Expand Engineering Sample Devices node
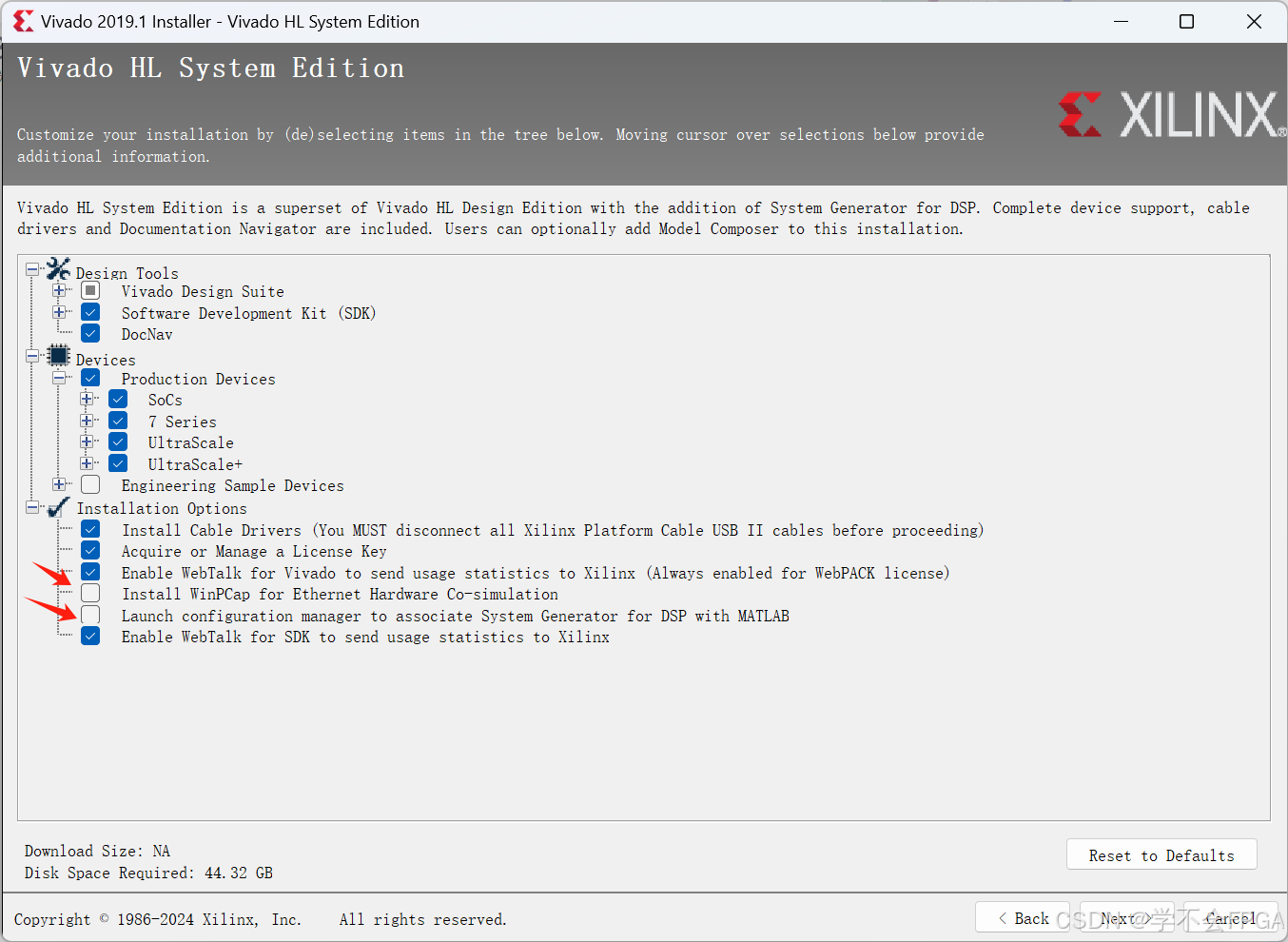 point(59,484)
